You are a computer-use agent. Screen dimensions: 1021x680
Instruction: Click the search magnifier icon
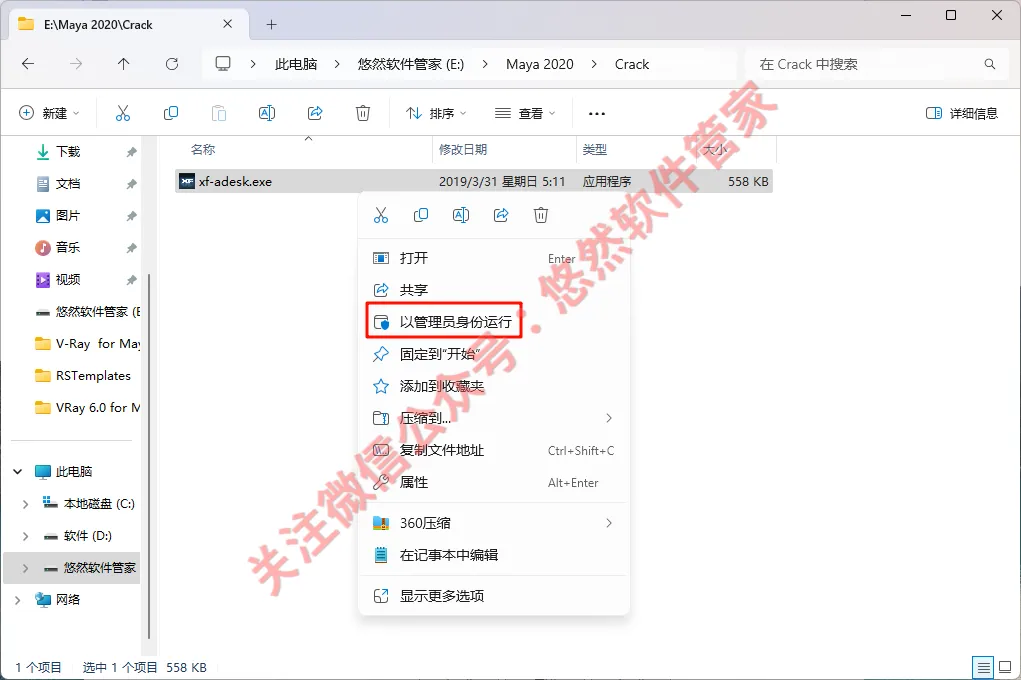(990, 64)
